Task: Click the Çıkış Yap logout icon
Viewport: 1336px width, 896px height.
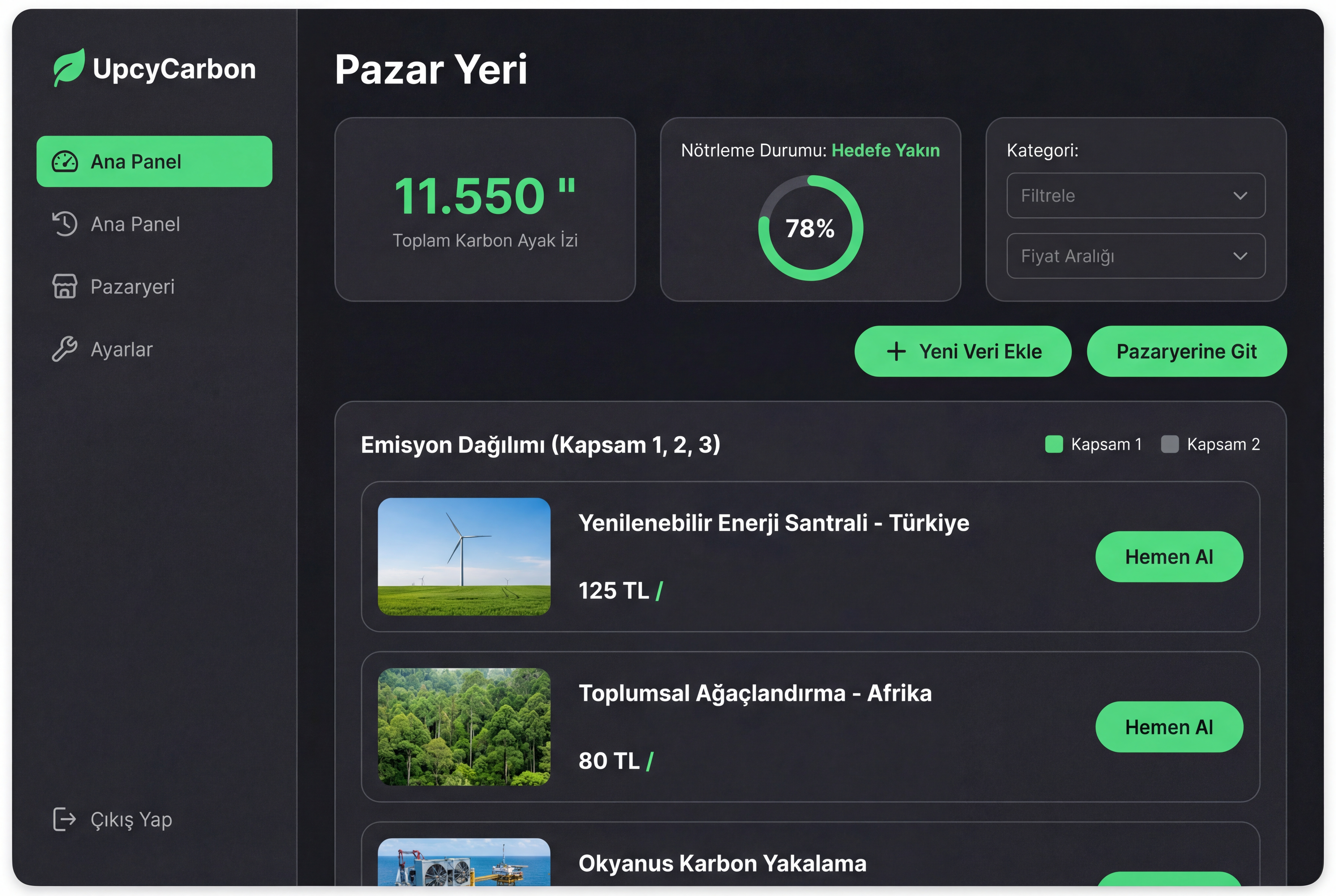Action: (64, 819)
